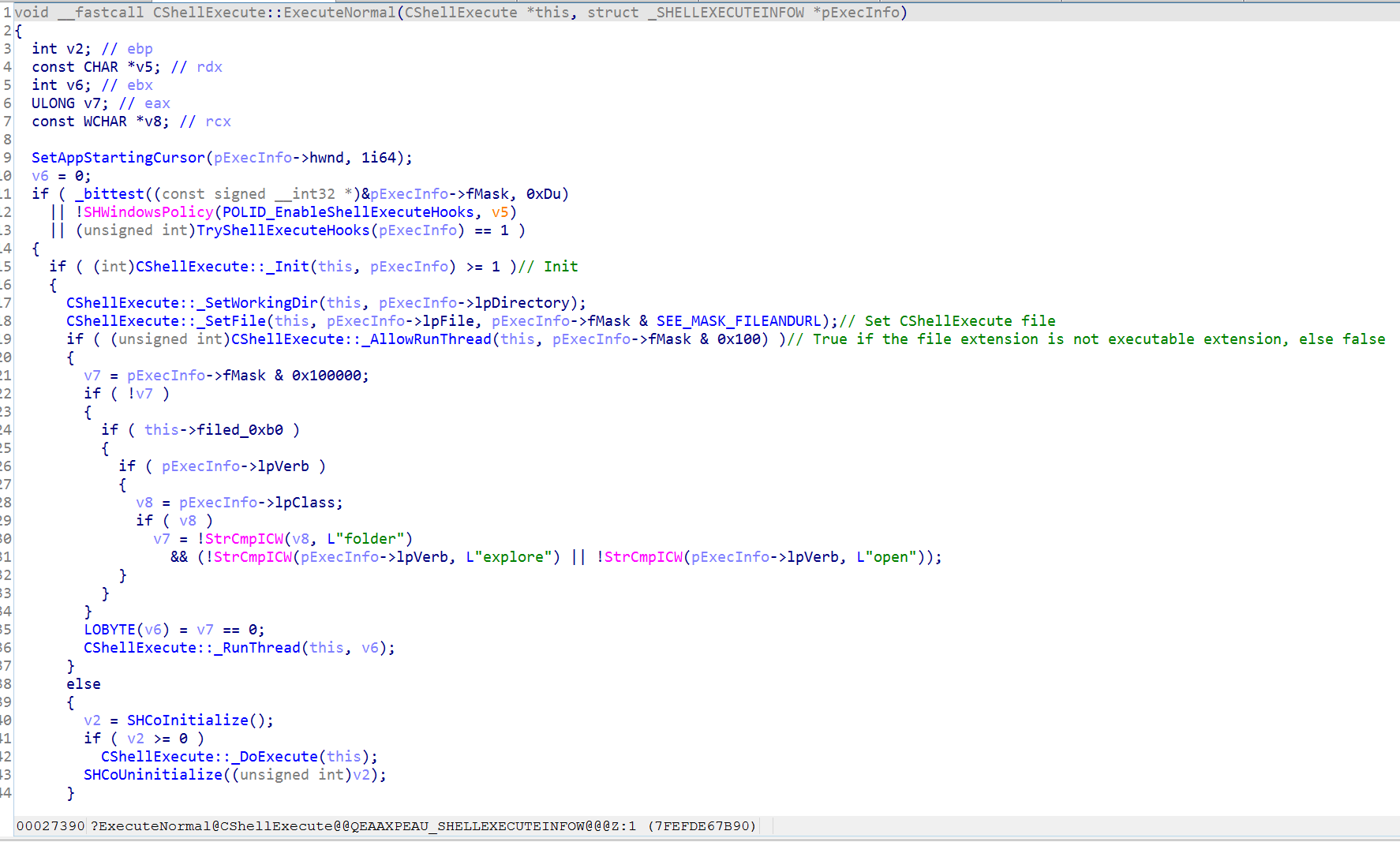Select the SHCoInitialize function call
Image resolution: width=1400 pixels, height=842 pixels.
(187, 720)
